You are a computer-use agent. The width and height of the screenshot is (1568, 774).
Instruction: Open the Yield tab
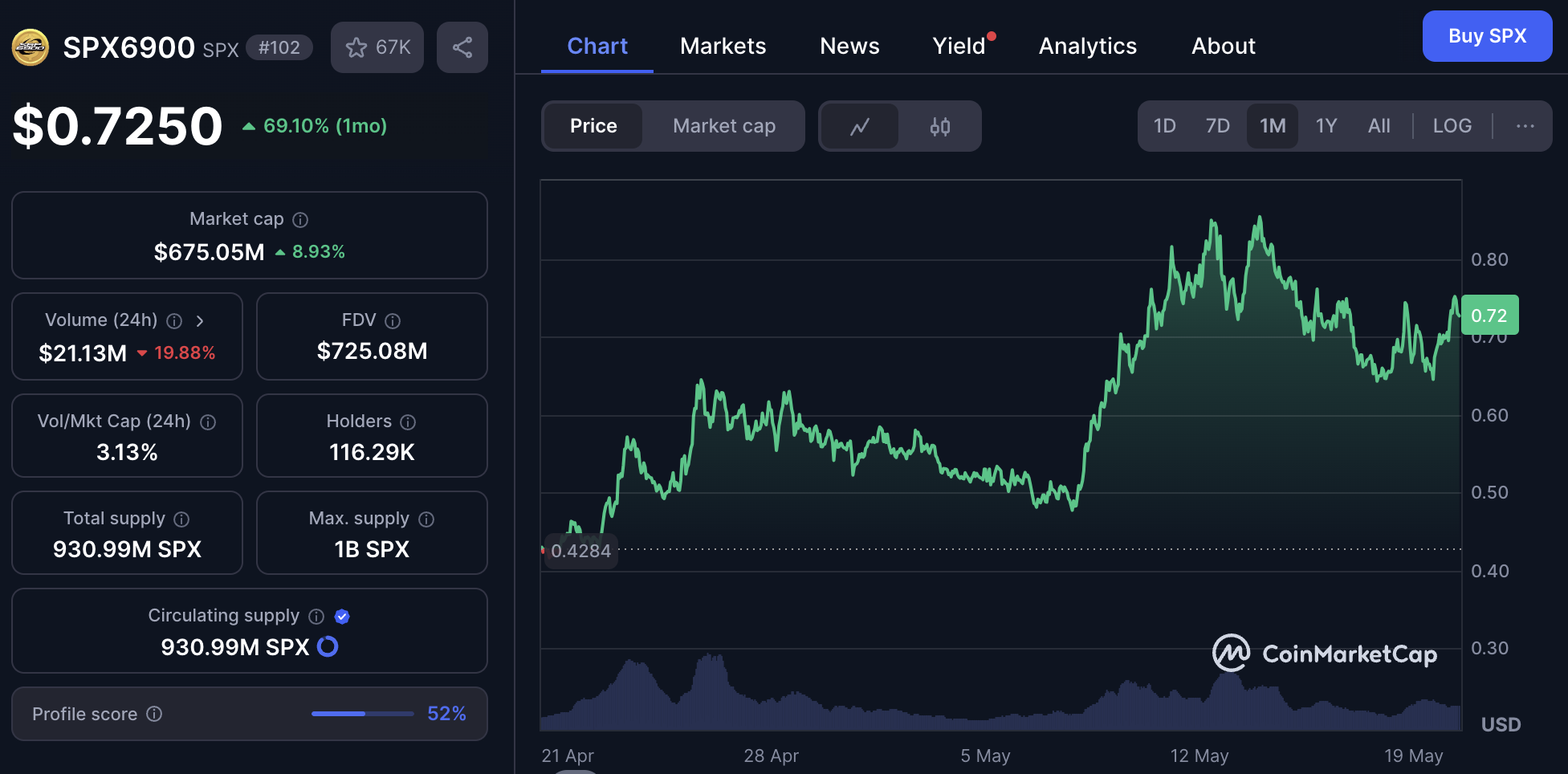coord(959,46)
